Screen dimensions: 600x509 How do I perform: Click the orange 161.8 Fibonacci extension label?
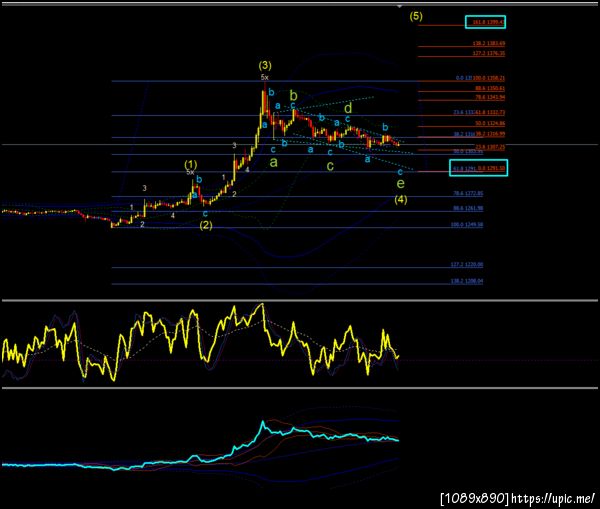point(489,22)
